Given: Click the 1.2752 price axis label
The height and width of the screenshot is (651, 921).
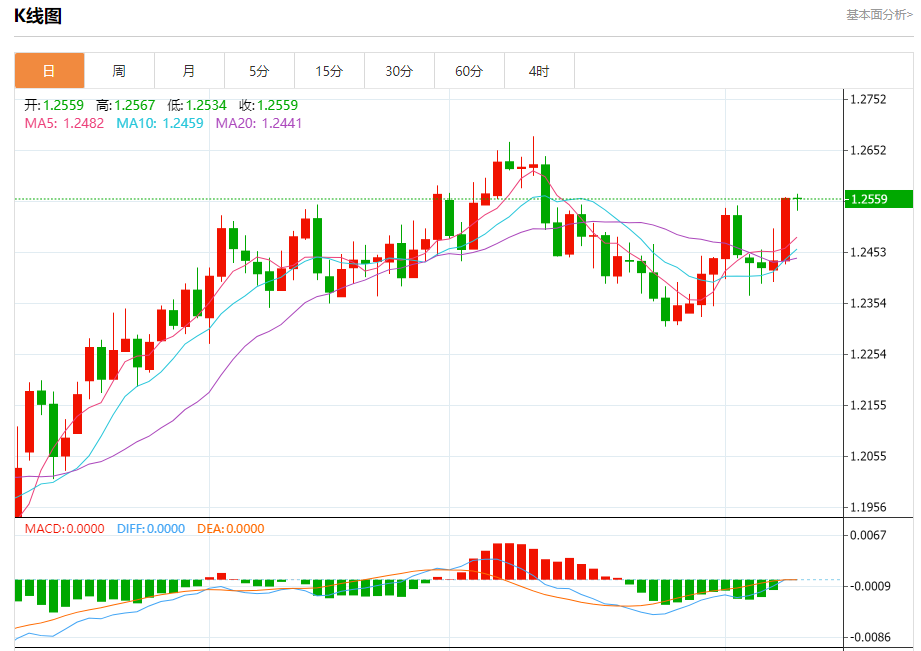Looking at the screenshot, I should (868, 99).
